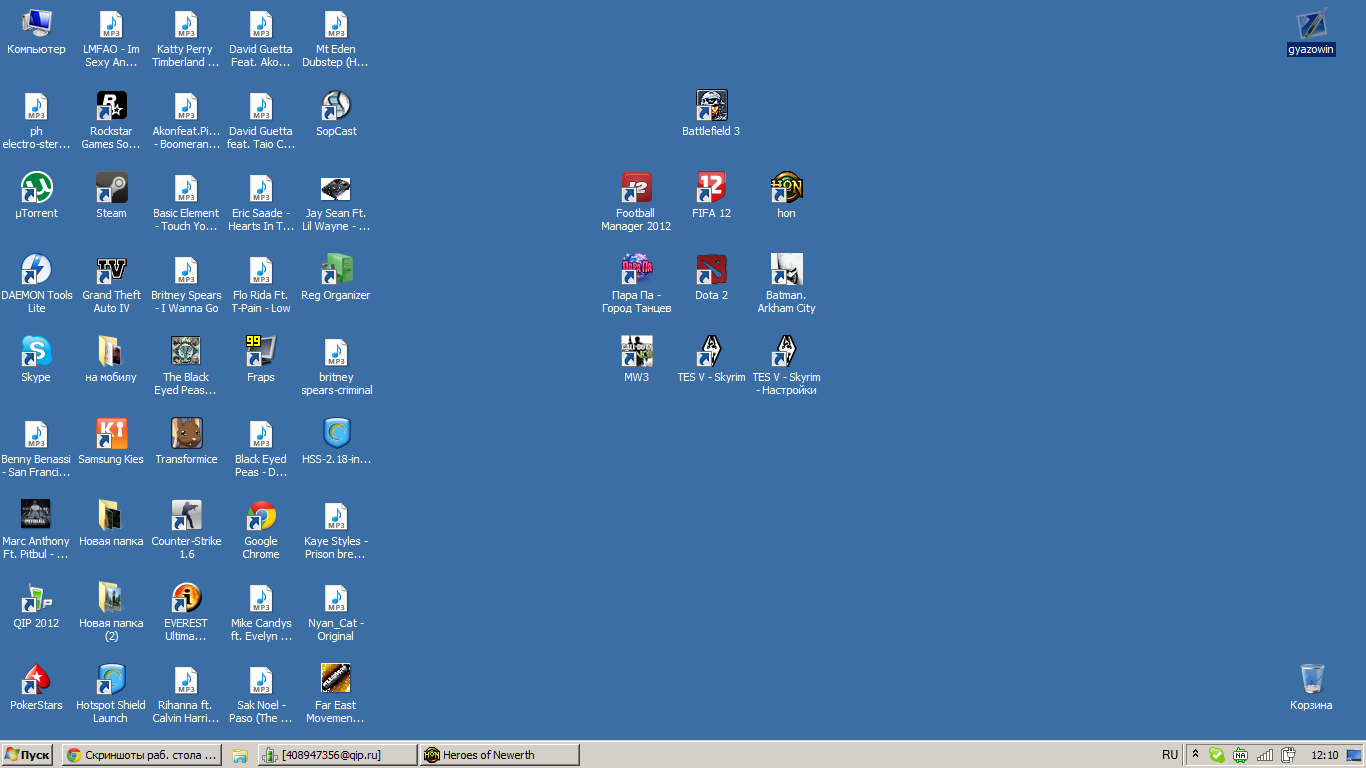Select the Rihanna ft. Calvin Harris MP3
The image size is (1366, 768).
[186, 694]
